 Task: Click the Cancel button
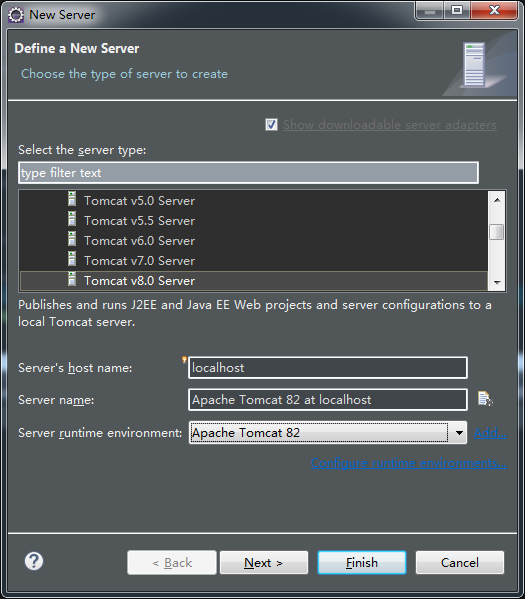click(x=460, y=563)
